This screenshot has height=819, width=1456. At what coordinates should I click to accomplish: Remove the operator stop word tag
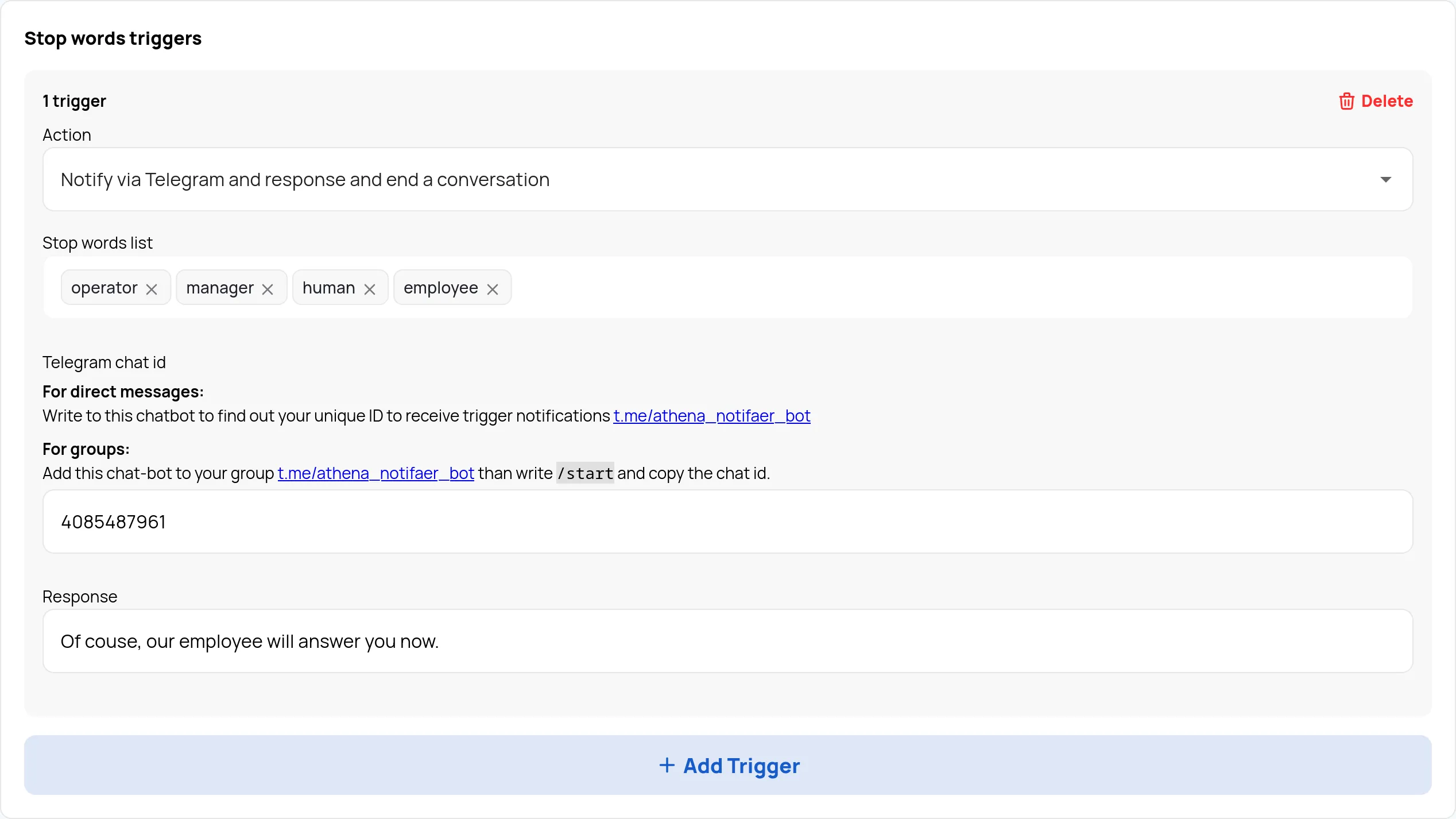pos(152,289)
